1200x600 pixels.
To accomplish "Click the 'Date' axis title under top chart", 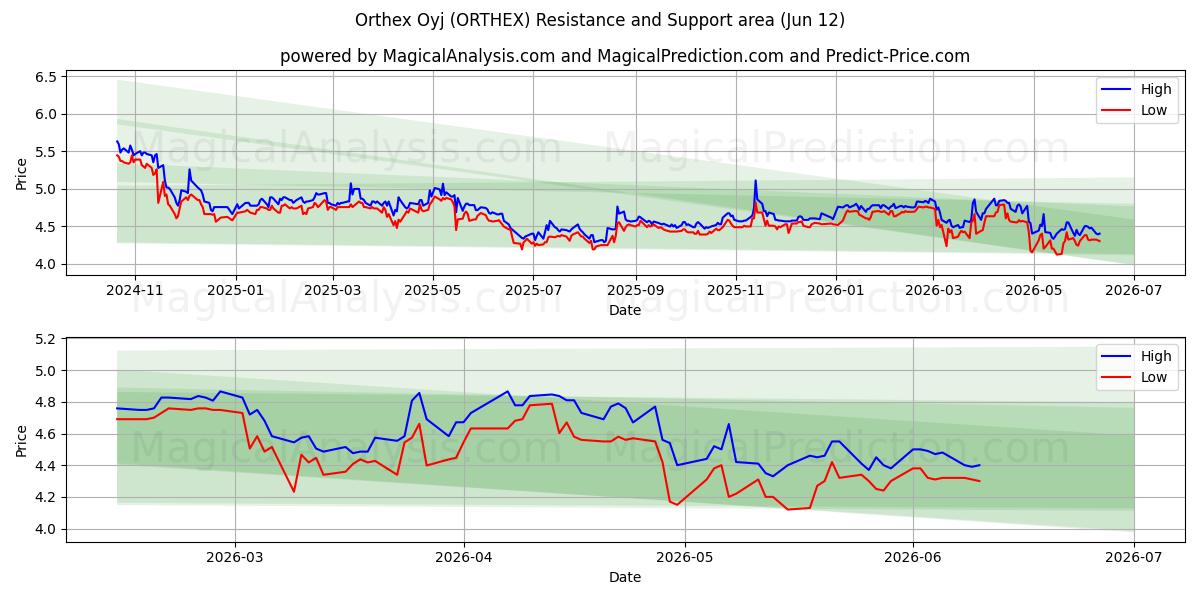I will [x=625, y=311].
